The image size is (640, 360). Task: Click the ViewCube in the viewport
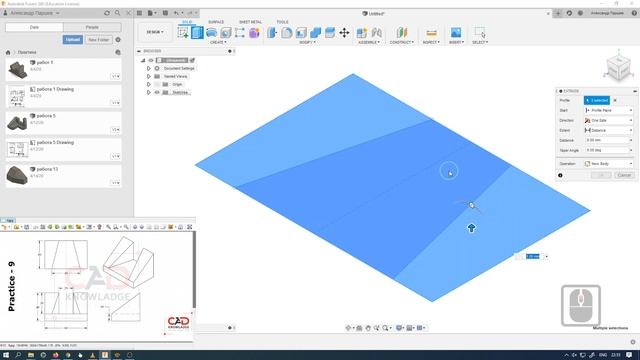click(x=618, y=67)
